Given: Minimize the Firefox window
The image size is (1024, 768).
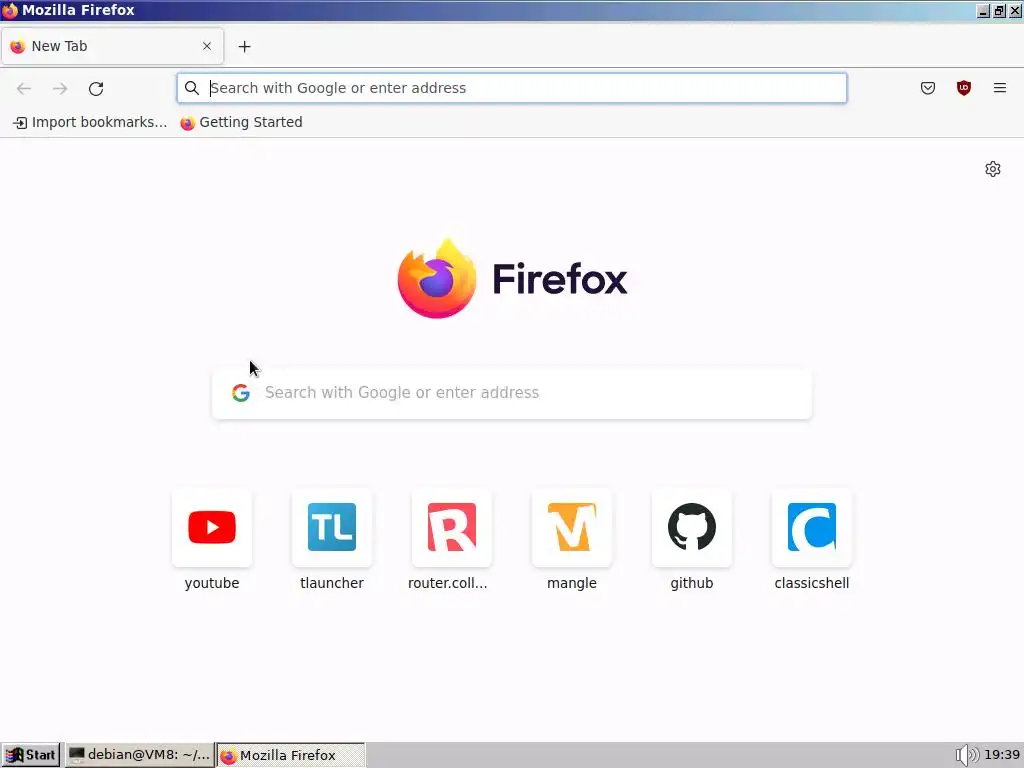Looking at the screenshot, I should (x=983, y=10).
